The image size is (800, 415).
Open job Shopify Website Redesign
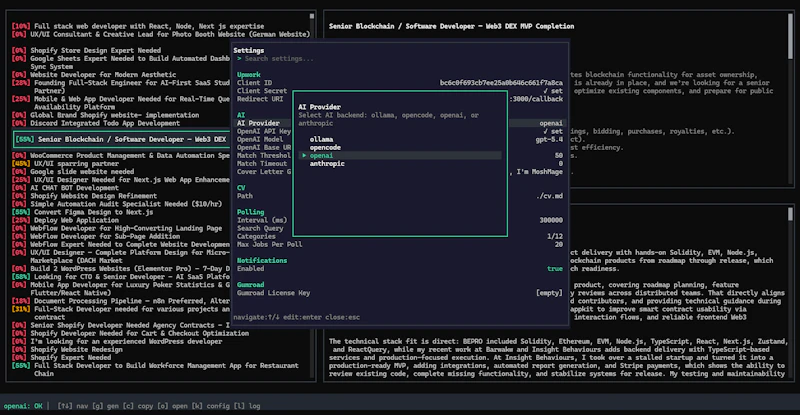tap(67, 350)
